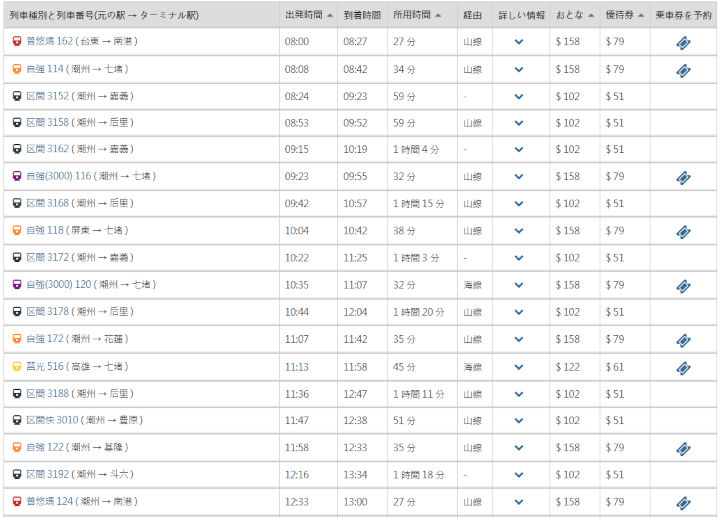
Task: Click the 列車種別と列車番号 column header
Action: [x=104, y=15]
